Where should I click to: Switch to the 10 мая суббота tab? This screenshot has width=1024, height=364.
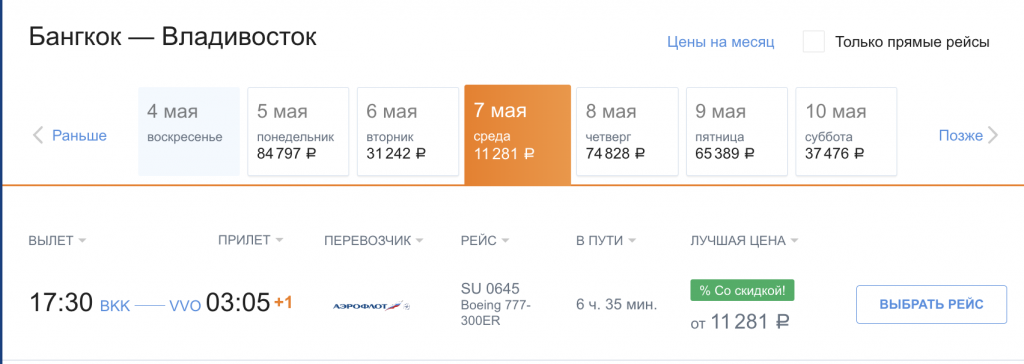[846, 131]
